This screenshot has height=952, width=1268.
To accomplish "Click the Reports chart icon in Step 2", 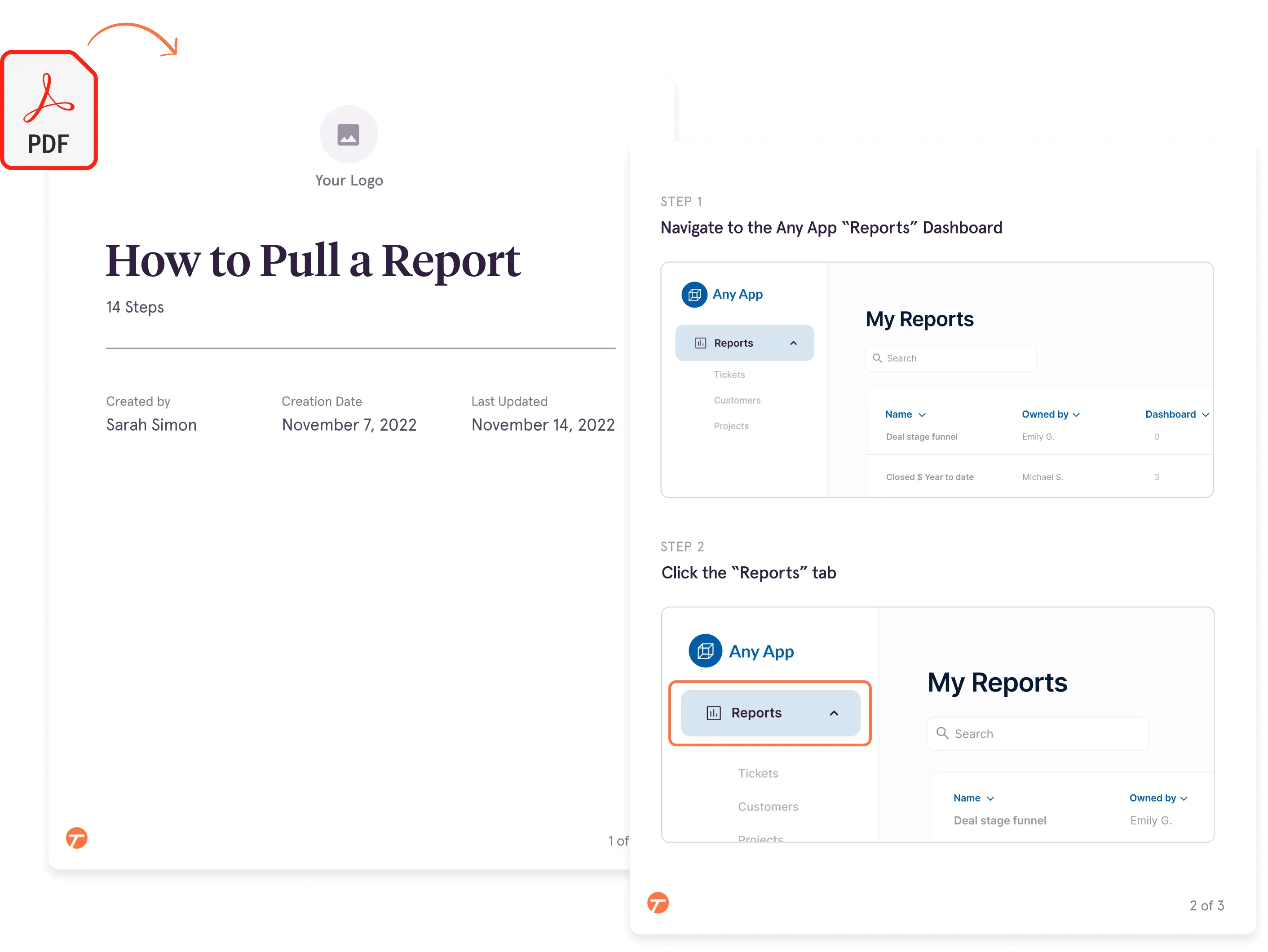I will tap(714, 713).
